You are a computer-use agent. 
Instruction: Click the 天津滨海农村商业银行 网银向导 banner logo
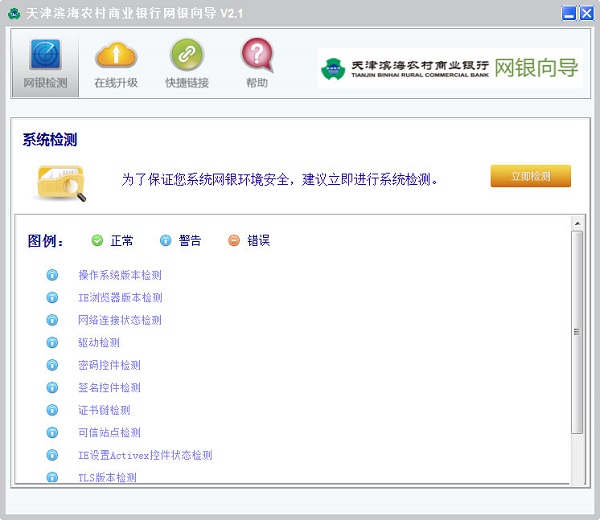[450, 68]
